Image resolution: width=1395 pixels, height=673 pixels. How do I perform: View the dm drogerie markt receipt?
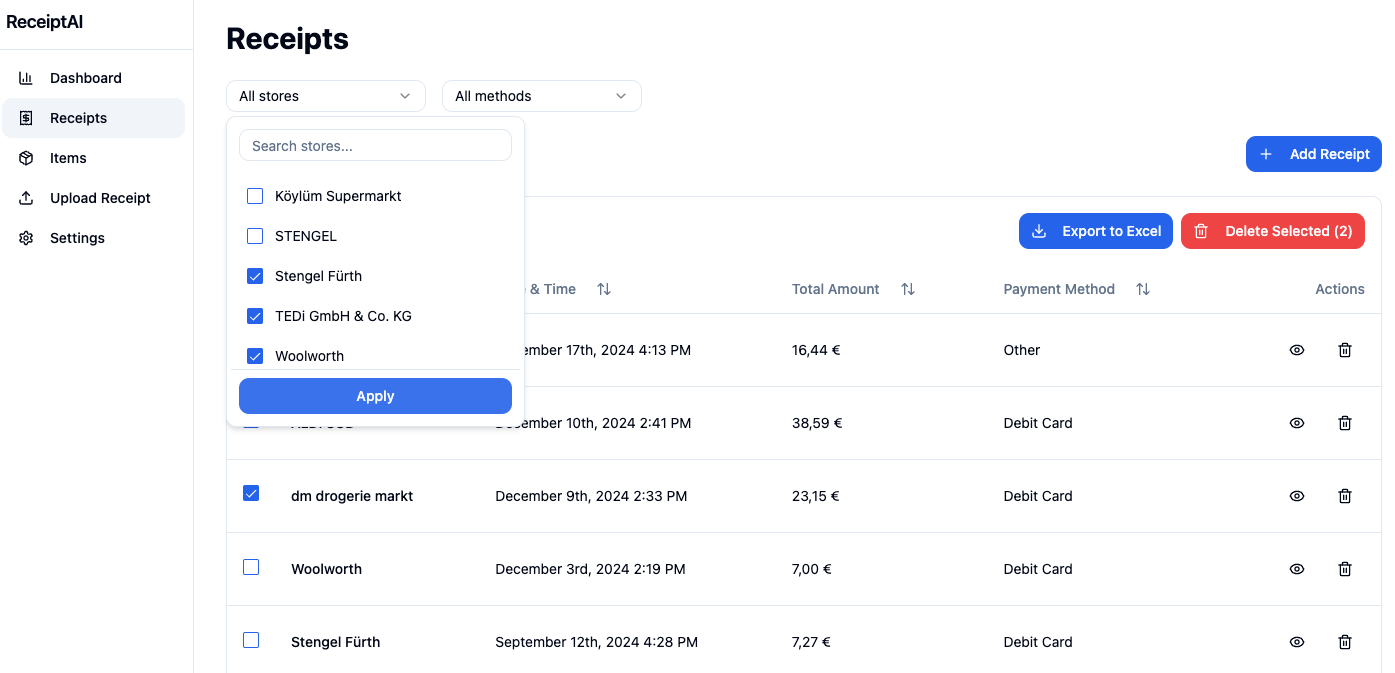click(x=1297, y=496)
